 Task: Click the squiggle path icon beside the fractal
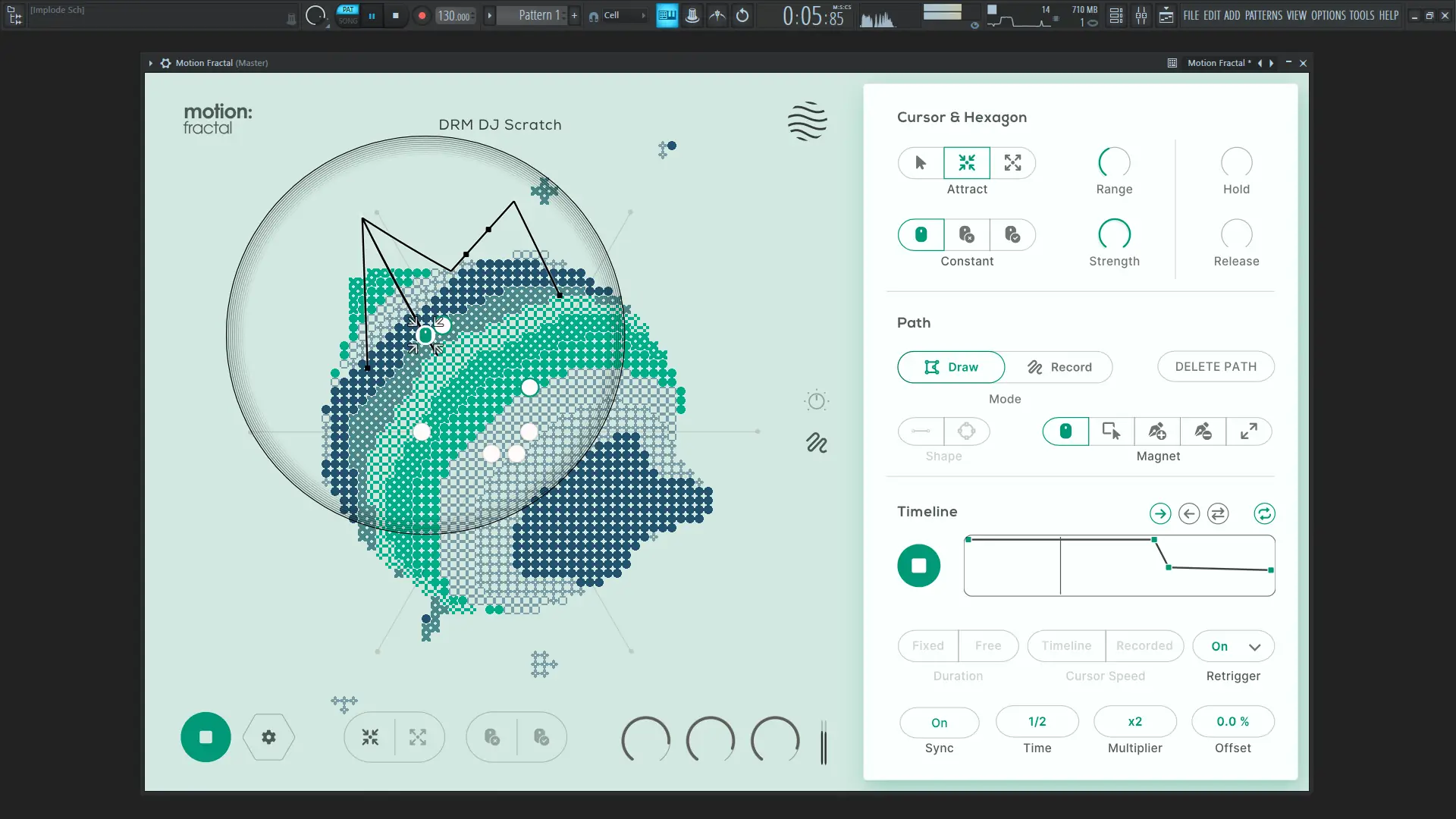(x=817, y=443)
